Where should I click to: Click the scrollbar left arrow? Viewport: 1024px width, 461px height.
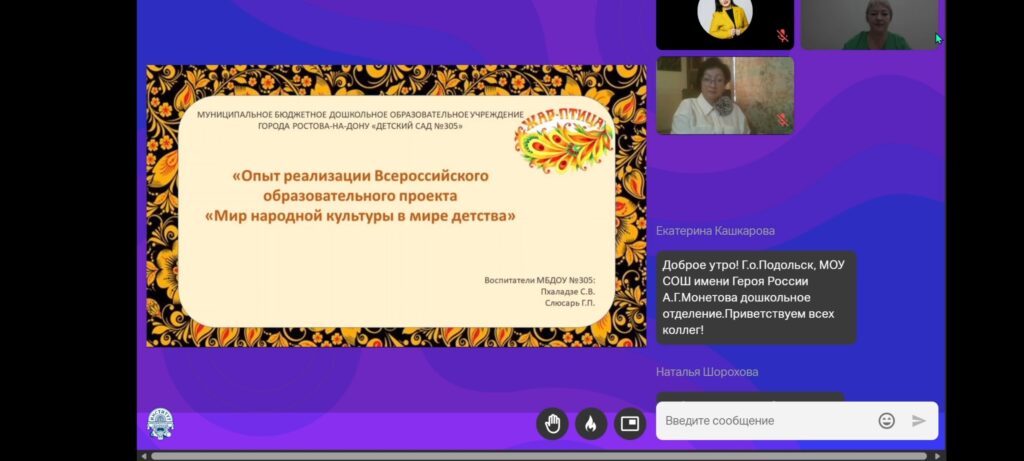[x=143, y=456]
